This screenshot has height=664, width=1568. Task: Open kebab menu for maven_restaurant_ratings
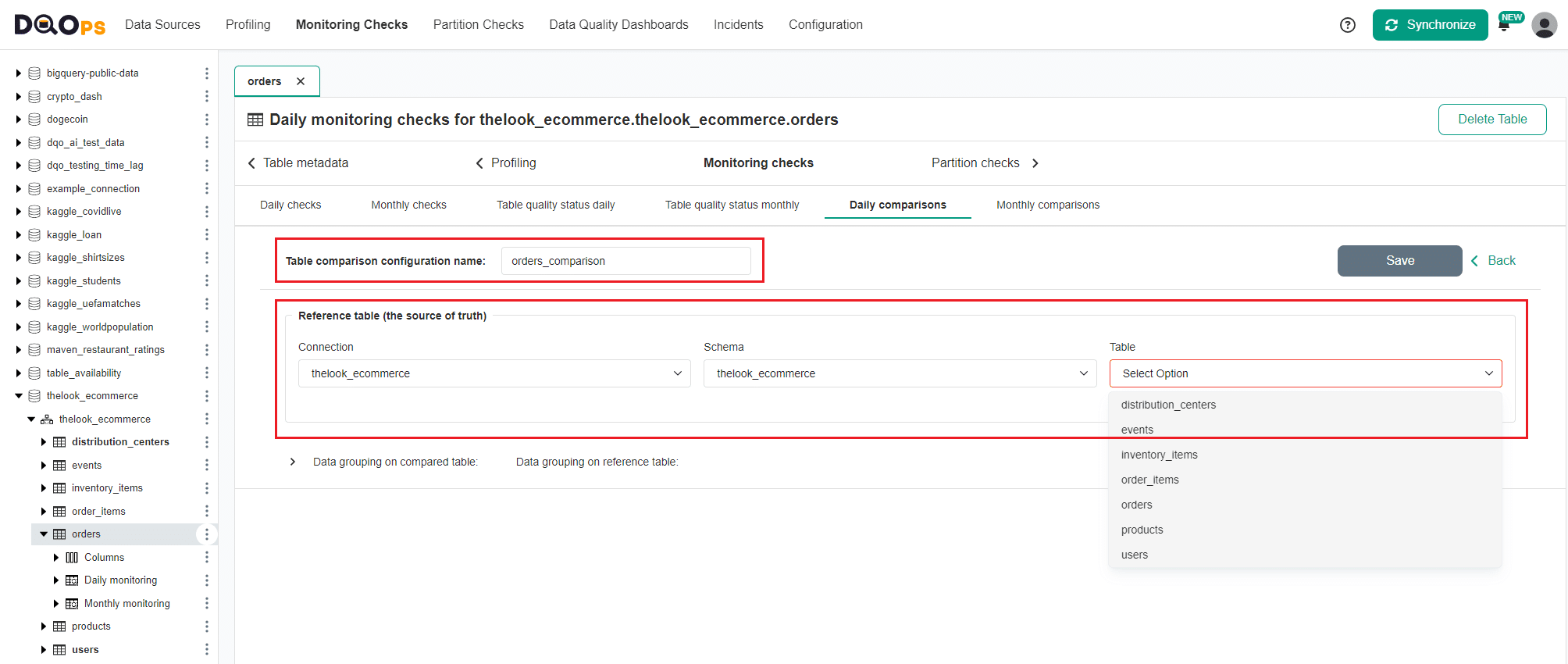(206, 350)
